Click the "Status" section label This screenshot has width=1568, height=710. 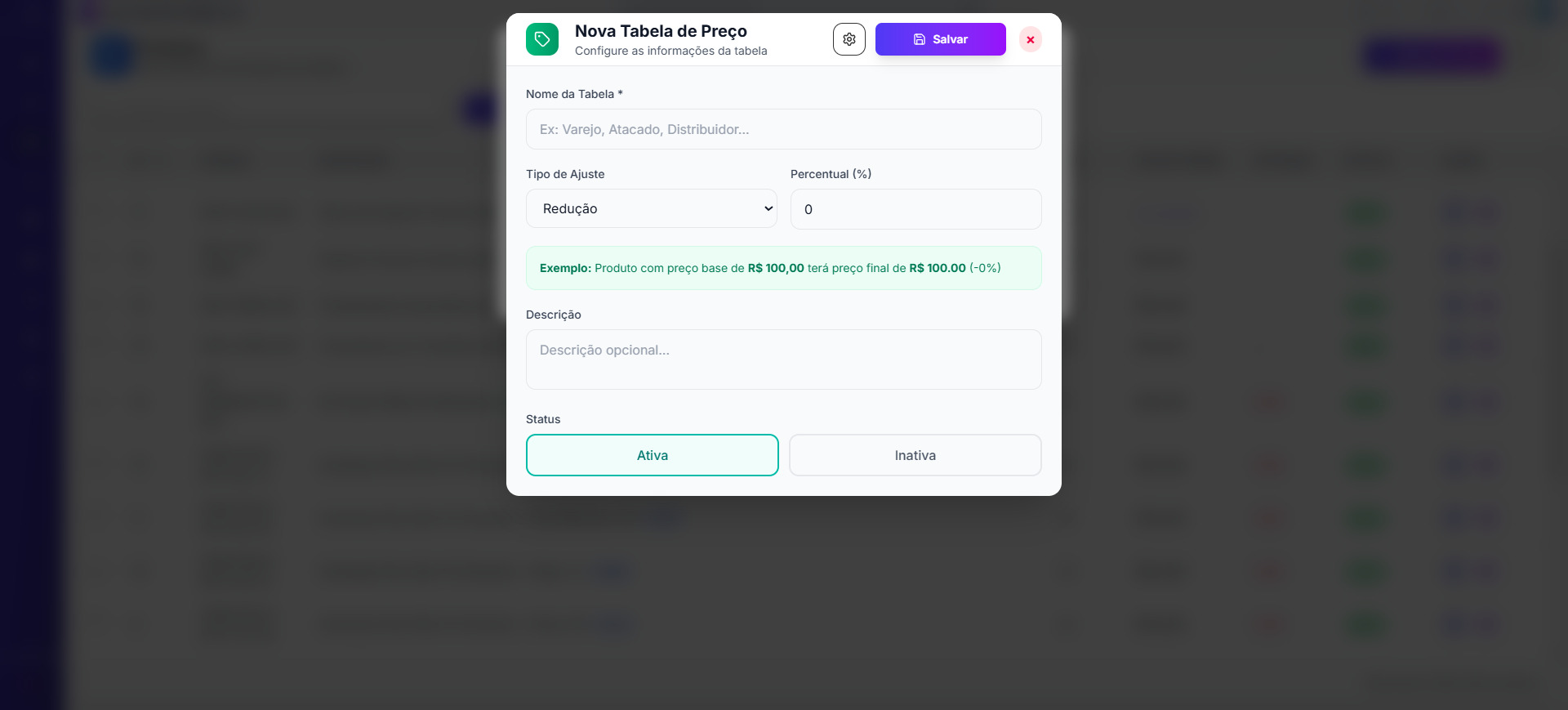pyautogui.click(x=543, y=419)
